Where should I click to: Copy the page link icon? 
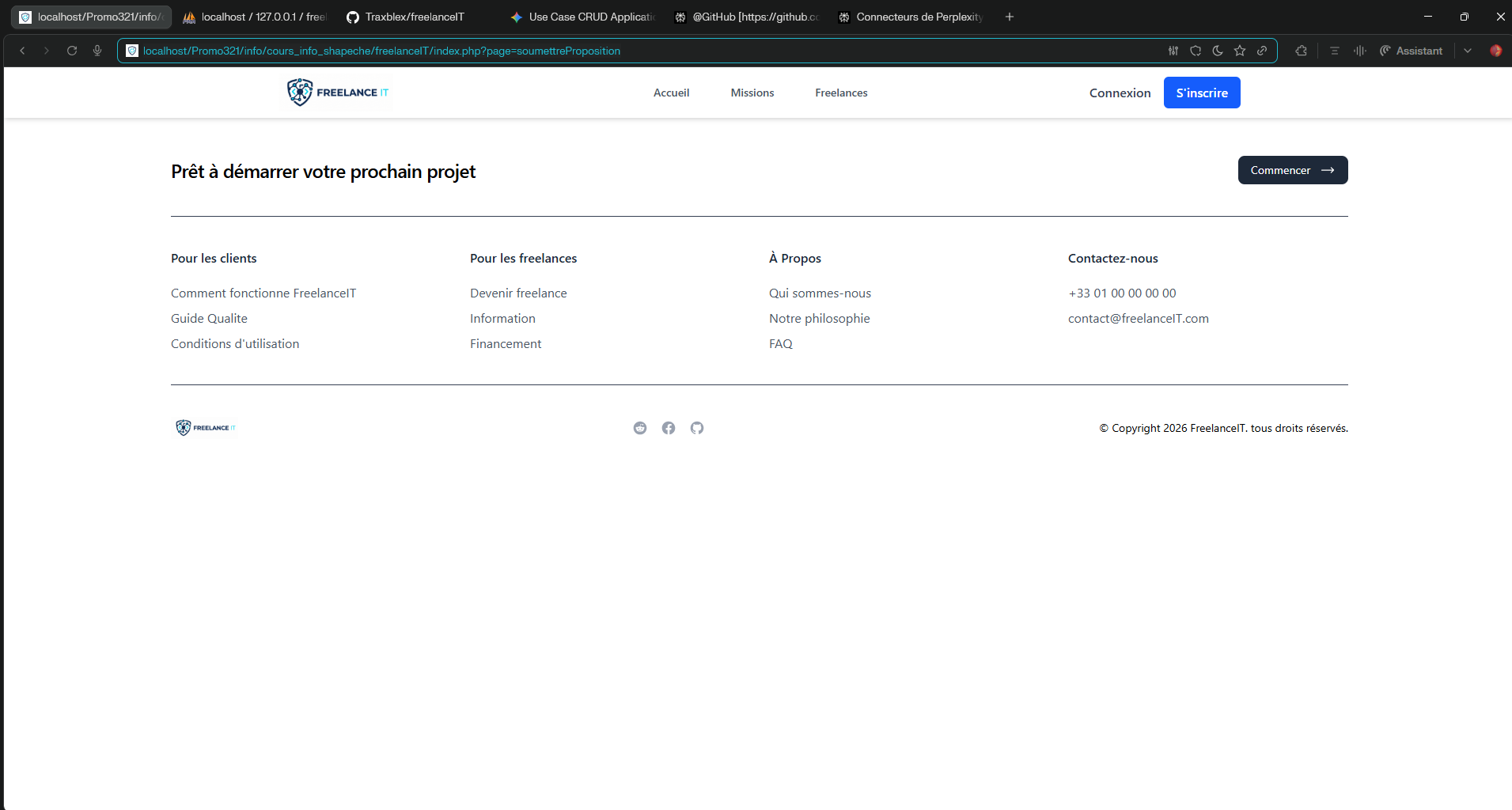(x=1262, y=51)
